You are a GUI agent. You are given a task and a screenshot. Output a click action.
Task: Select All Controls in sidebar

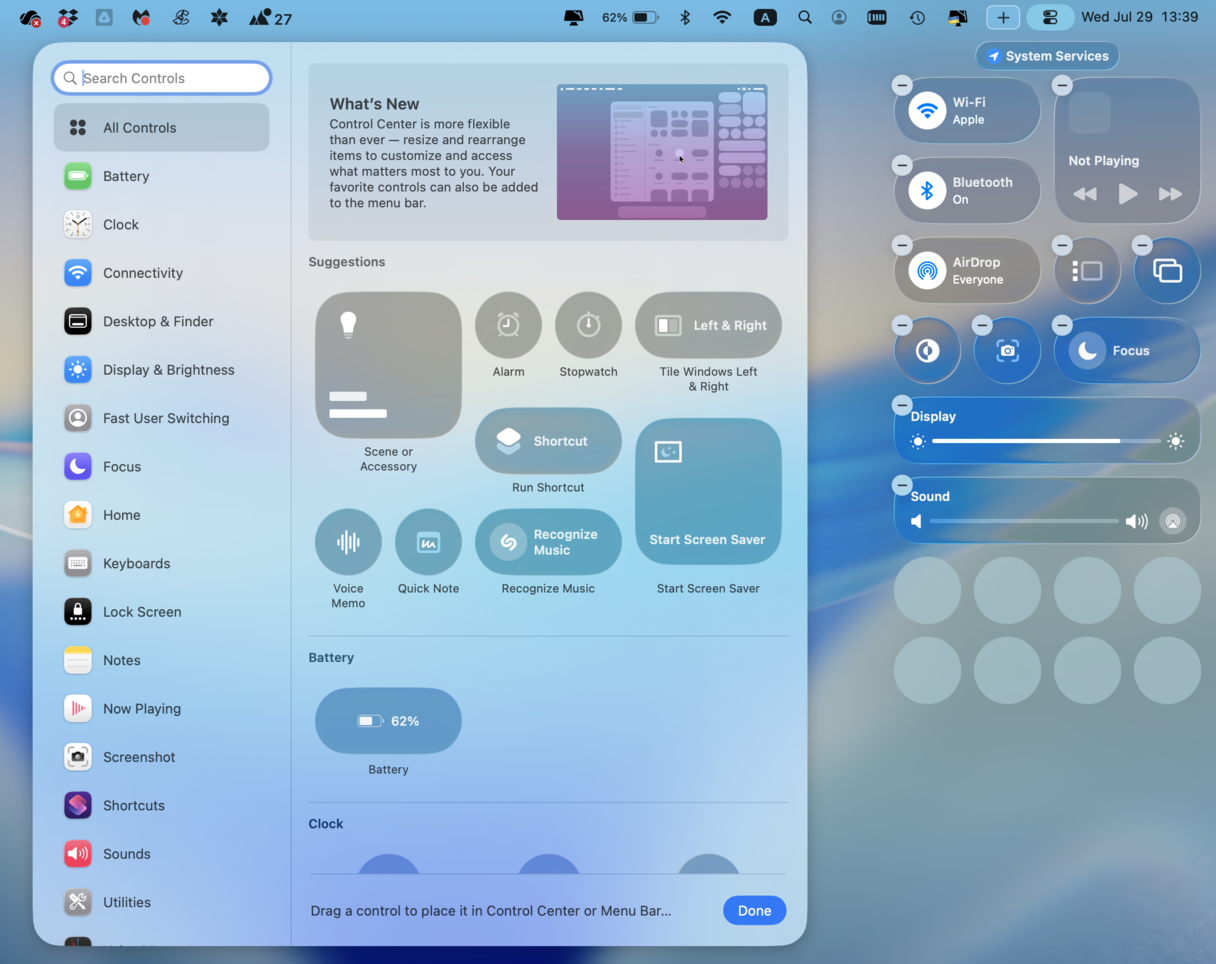[x=161, y=128]
